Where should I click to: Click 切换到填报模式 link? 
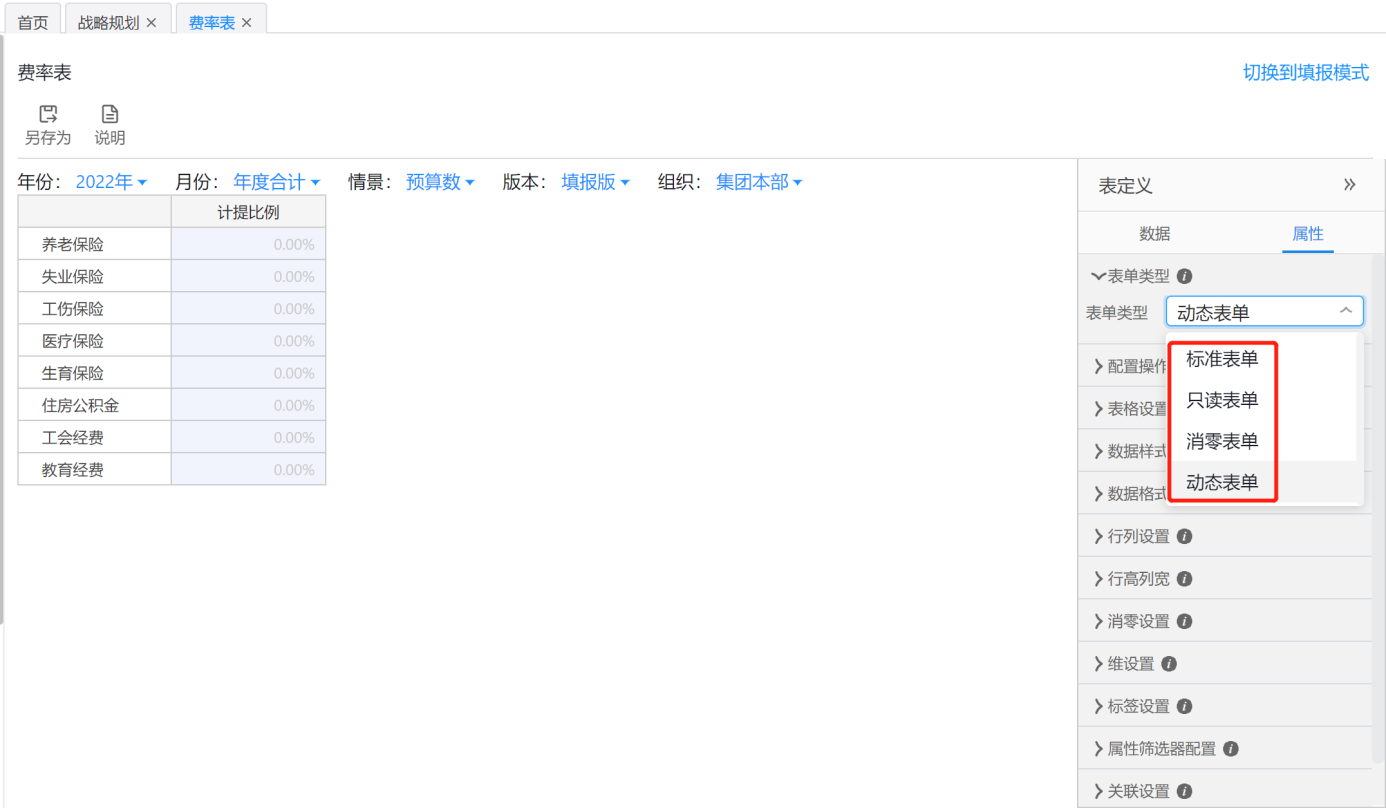[x=1305, y=73]
